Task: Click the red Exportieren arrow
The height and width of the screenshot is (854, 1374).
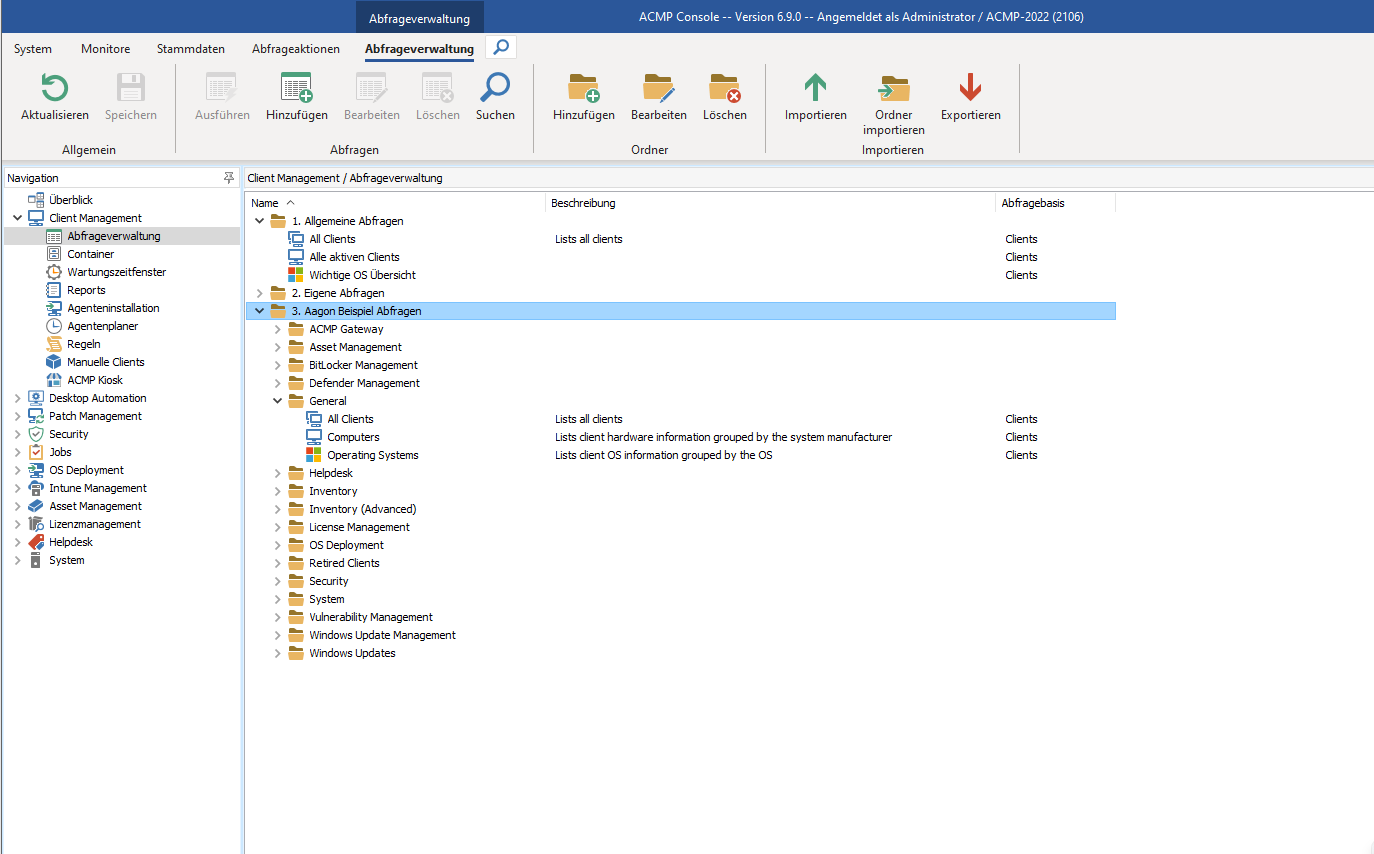Action: pyautogui.click(x=970, y=89)
